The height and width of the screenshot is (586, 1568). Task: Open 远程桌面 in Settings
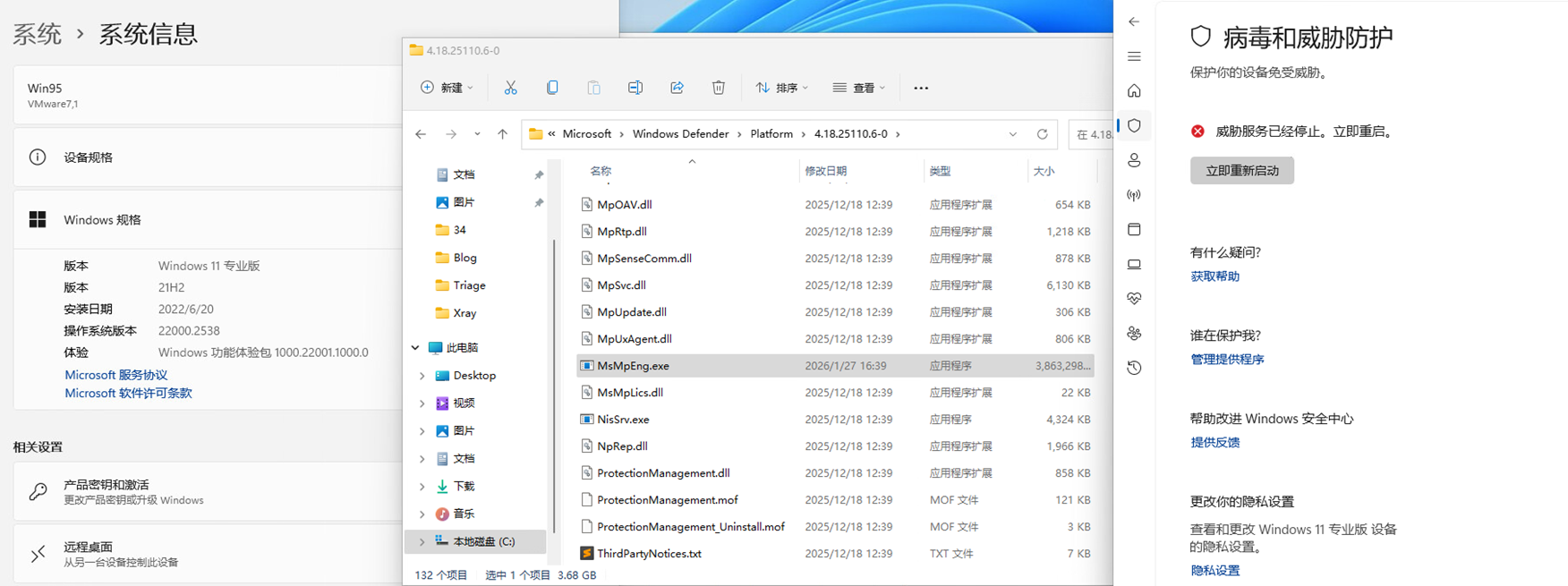coord(208,554)
